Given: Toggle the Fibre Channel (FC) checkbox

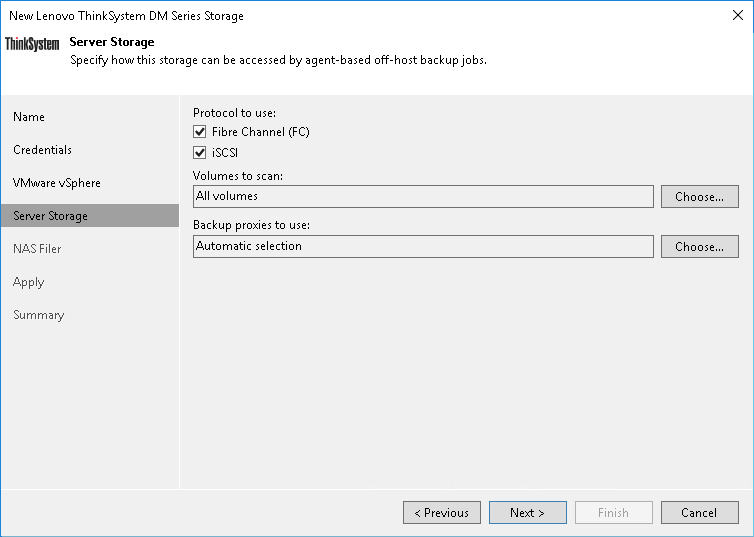Looking at the screenshot, I should (x=200, y=132).
